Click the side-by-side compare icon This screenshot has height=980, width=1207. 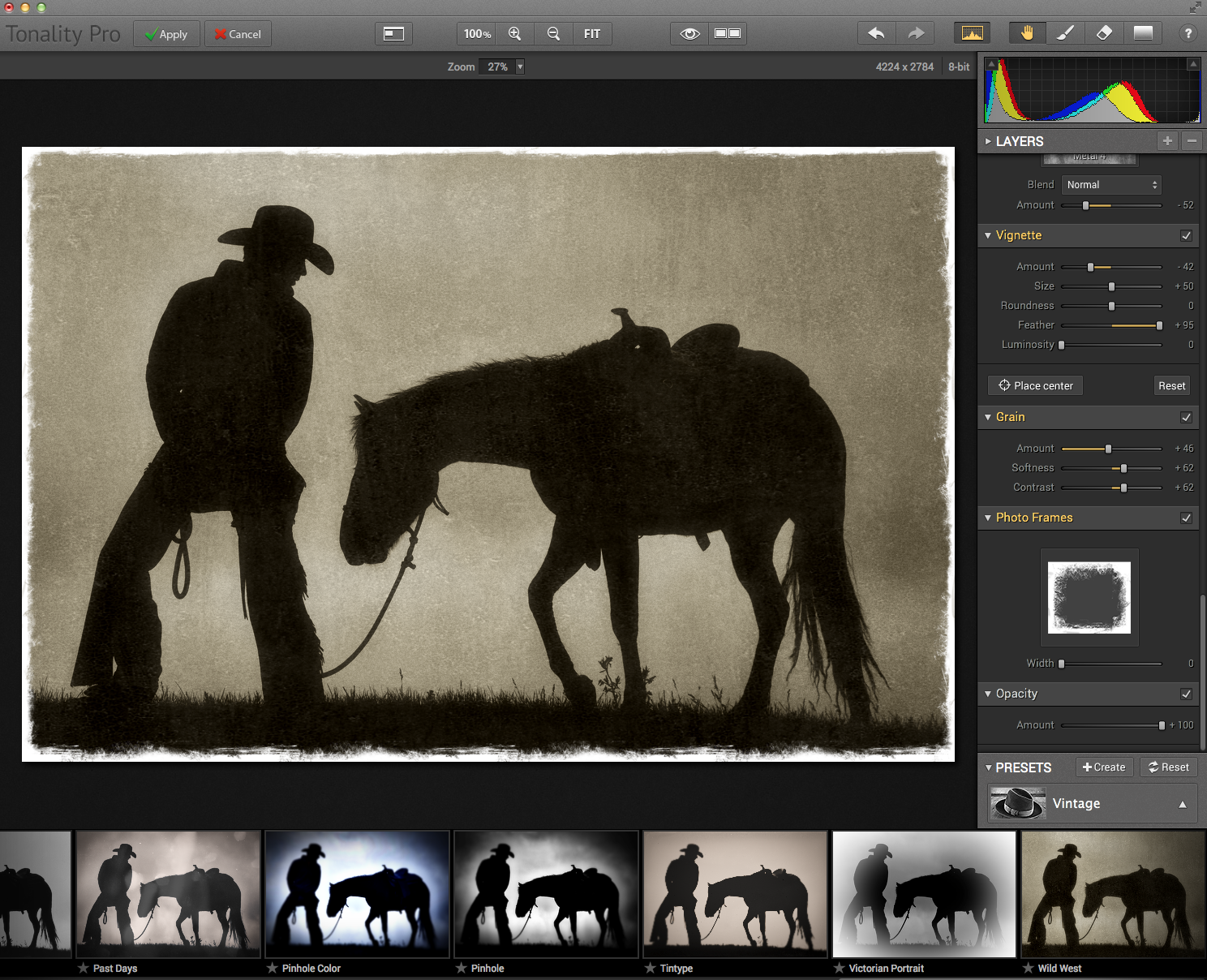[728, 33]
